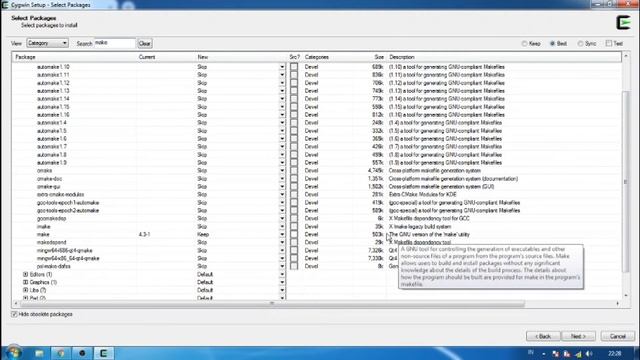Viewport: 640px width, 360px height.
Task: Click the Package column header
Action: (25, 57)
